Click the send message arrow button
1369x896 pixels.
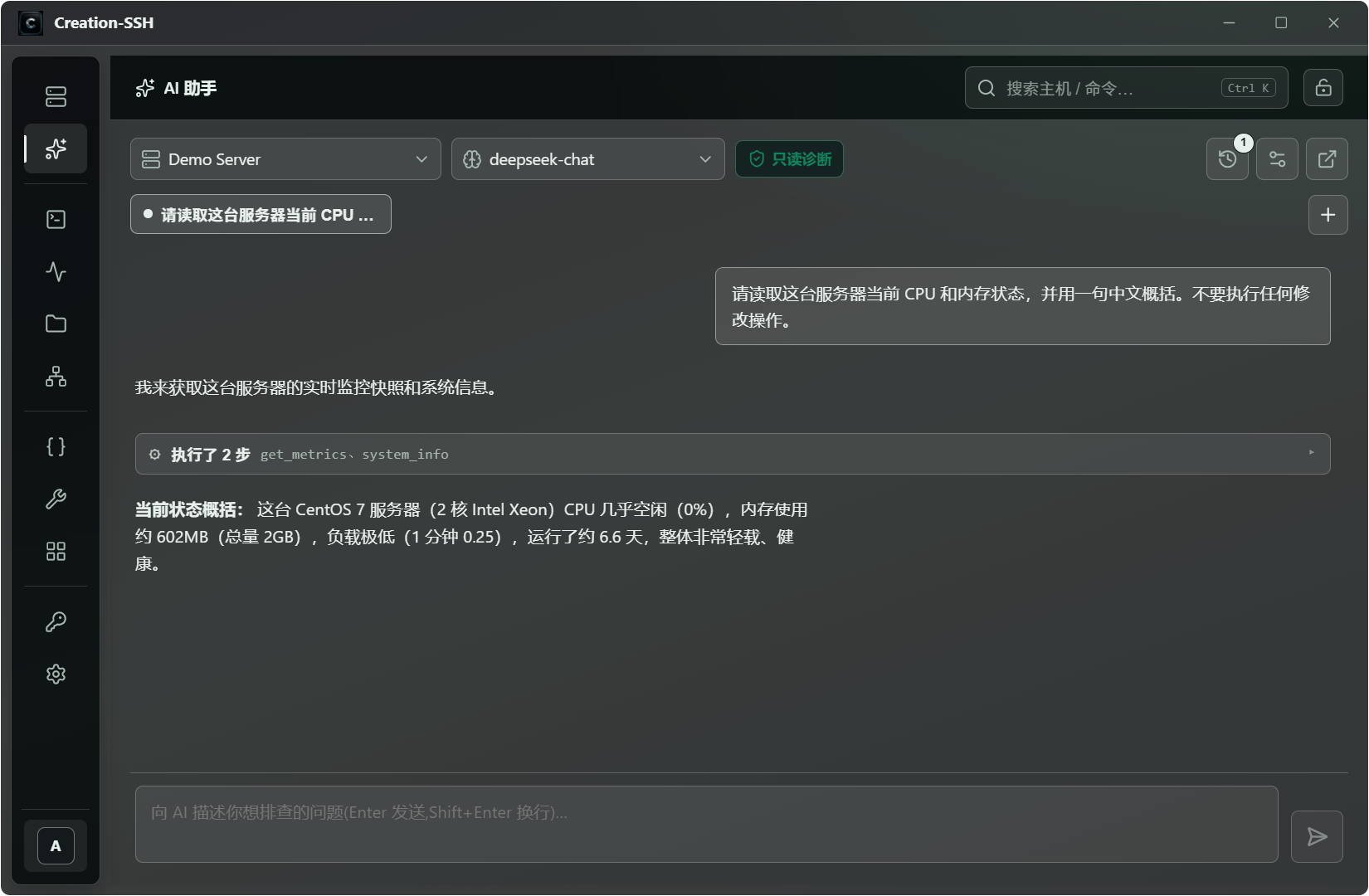click(x=1317, y=836)
